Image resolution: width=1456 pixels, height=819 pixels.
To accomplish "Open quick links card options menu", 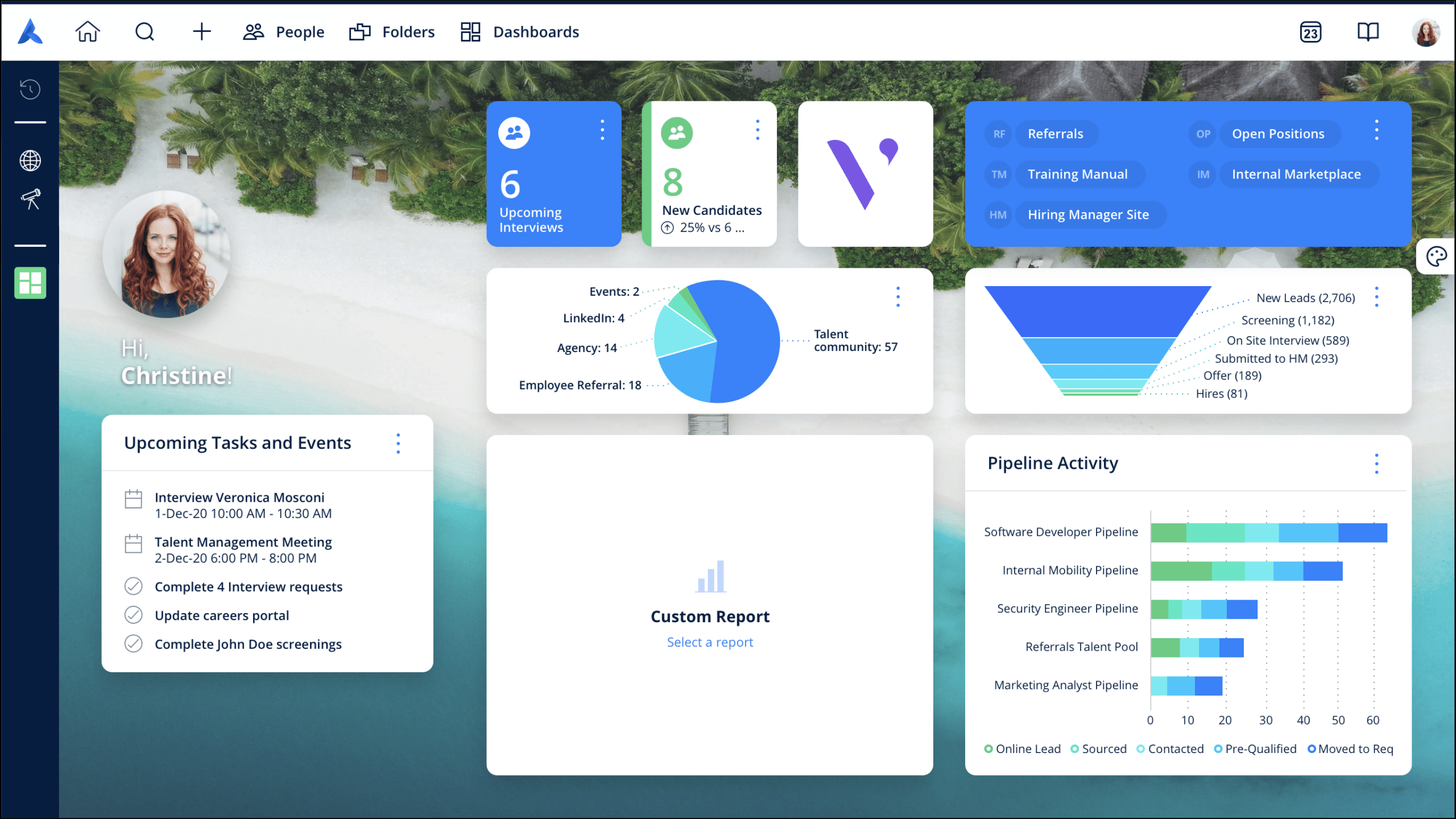I will [x=1376, y=130].
